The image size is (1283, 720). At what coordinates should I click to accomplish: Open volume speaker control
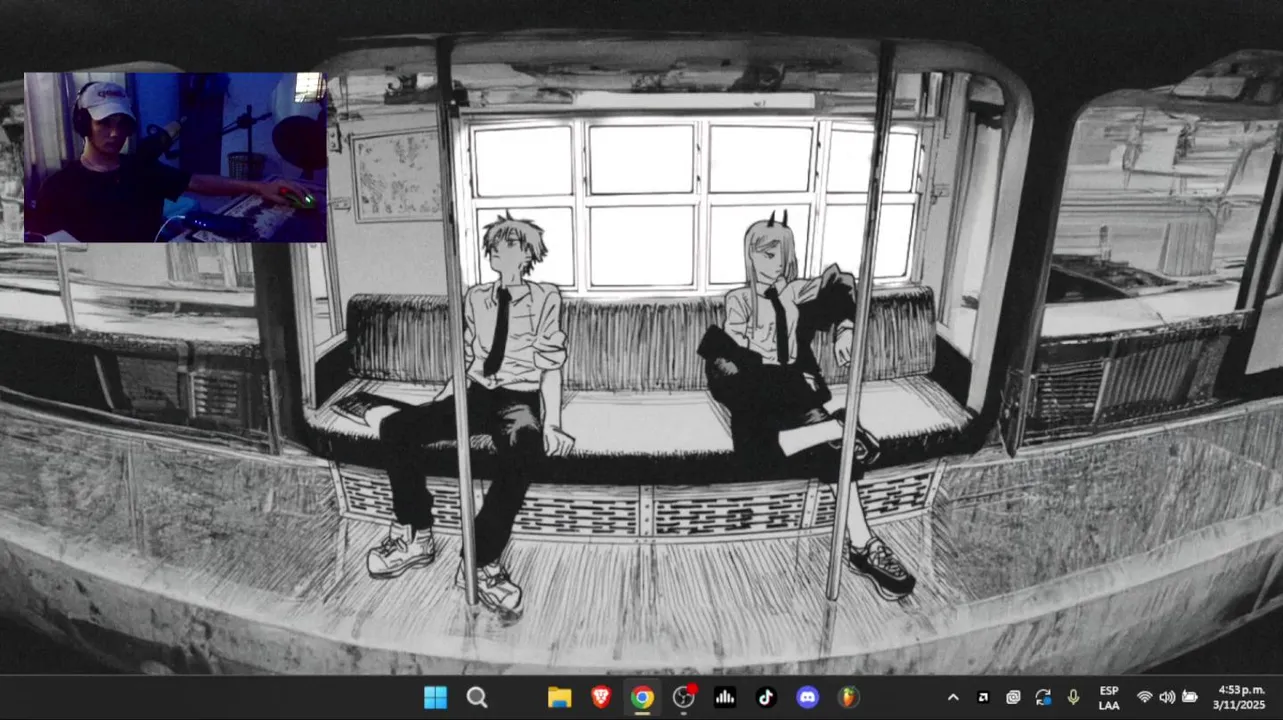pyautogui.click(x=1167, y=697)
